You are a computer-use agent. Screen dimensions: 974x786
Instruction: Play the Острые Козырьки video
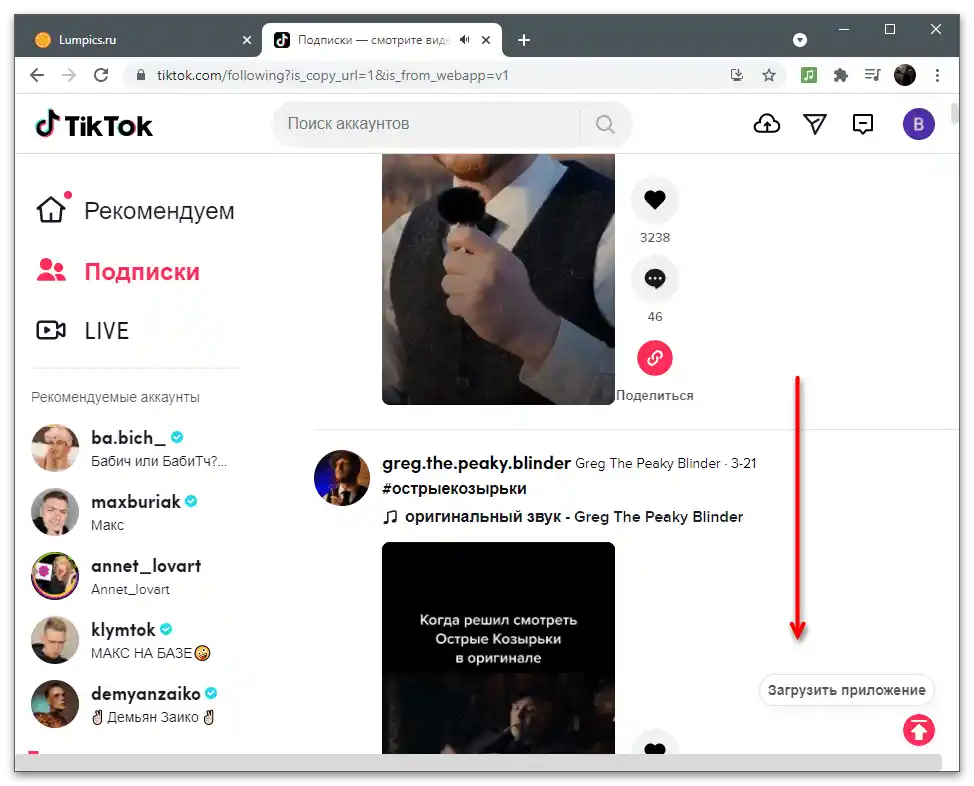click(498, 647)
